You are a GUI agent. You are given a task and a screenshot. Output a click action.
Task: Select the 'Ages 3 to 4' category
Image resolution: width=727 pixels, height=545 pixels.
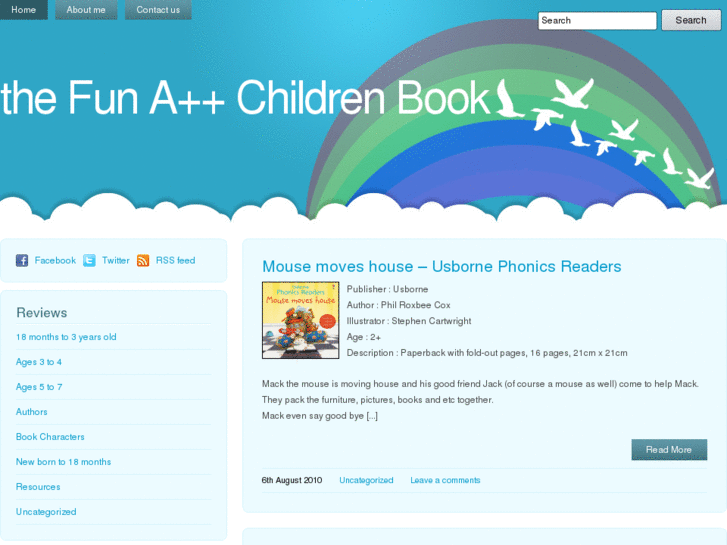point(38,362)
